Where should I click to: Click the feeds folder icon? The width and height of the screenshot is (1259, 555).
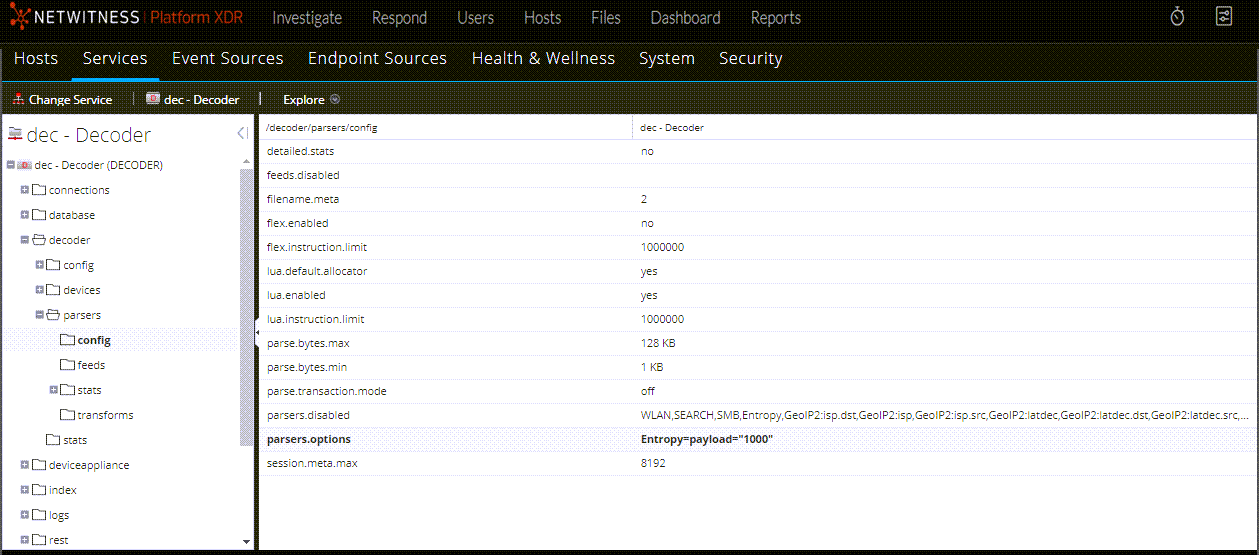pos(67,365)
